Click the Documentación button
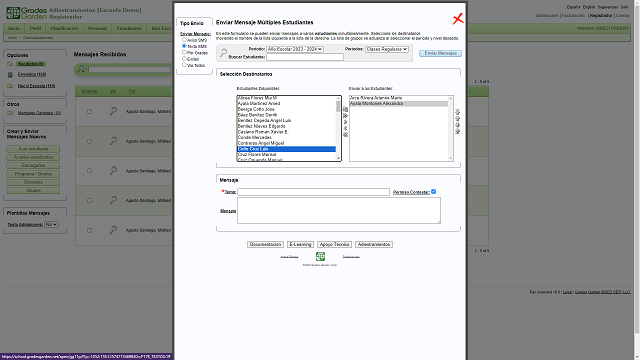The height and width of the screenshot is (360, 640). tap(265, 244)
